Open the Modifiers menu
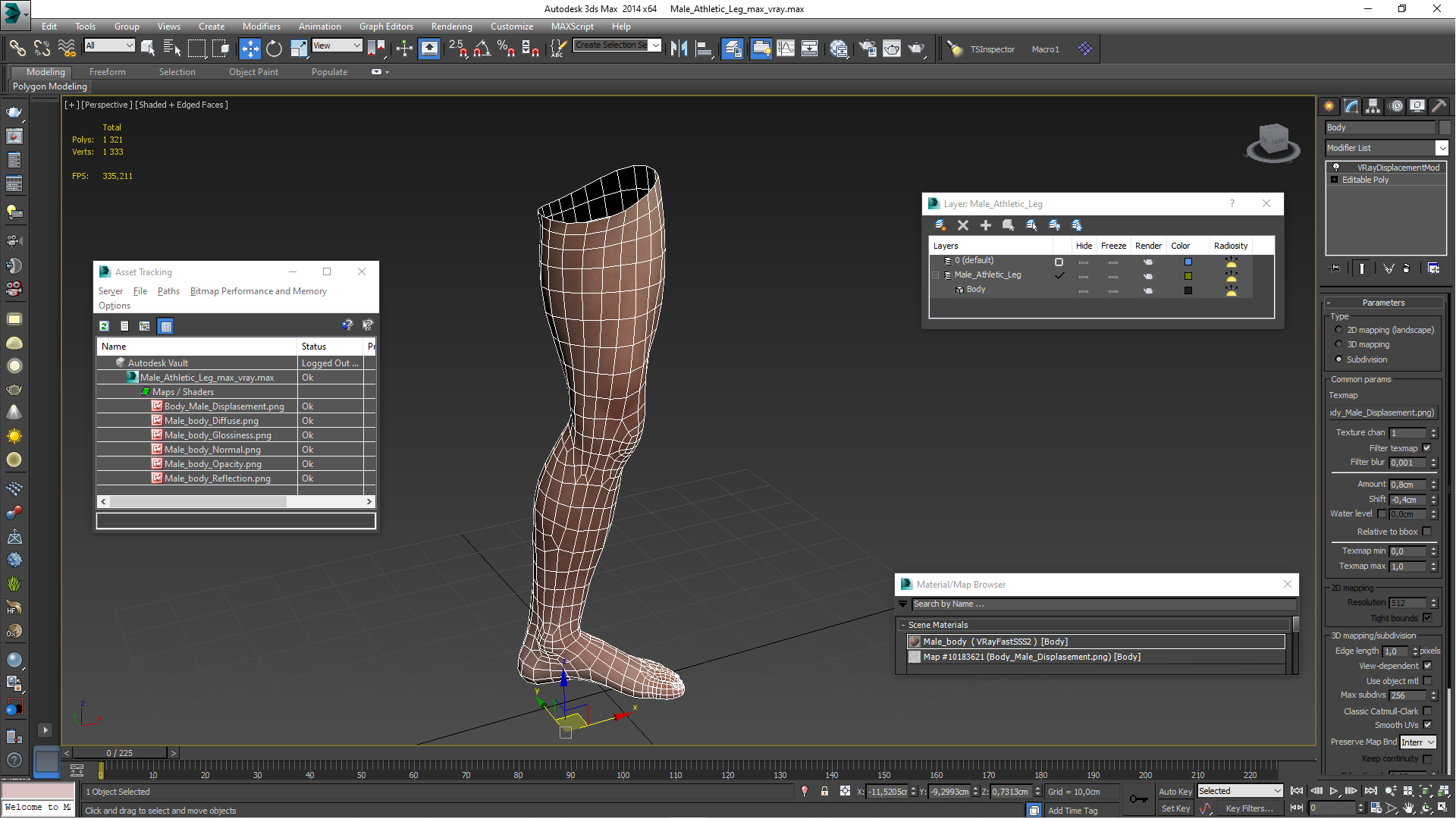 coord(261,26)
